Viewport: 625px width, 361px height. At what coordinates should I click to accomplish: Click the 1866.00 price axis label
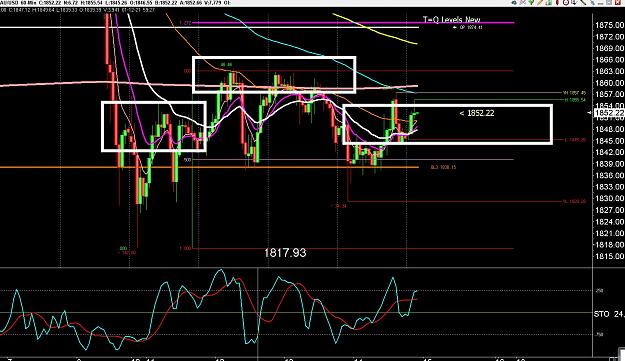coord(609,60)
